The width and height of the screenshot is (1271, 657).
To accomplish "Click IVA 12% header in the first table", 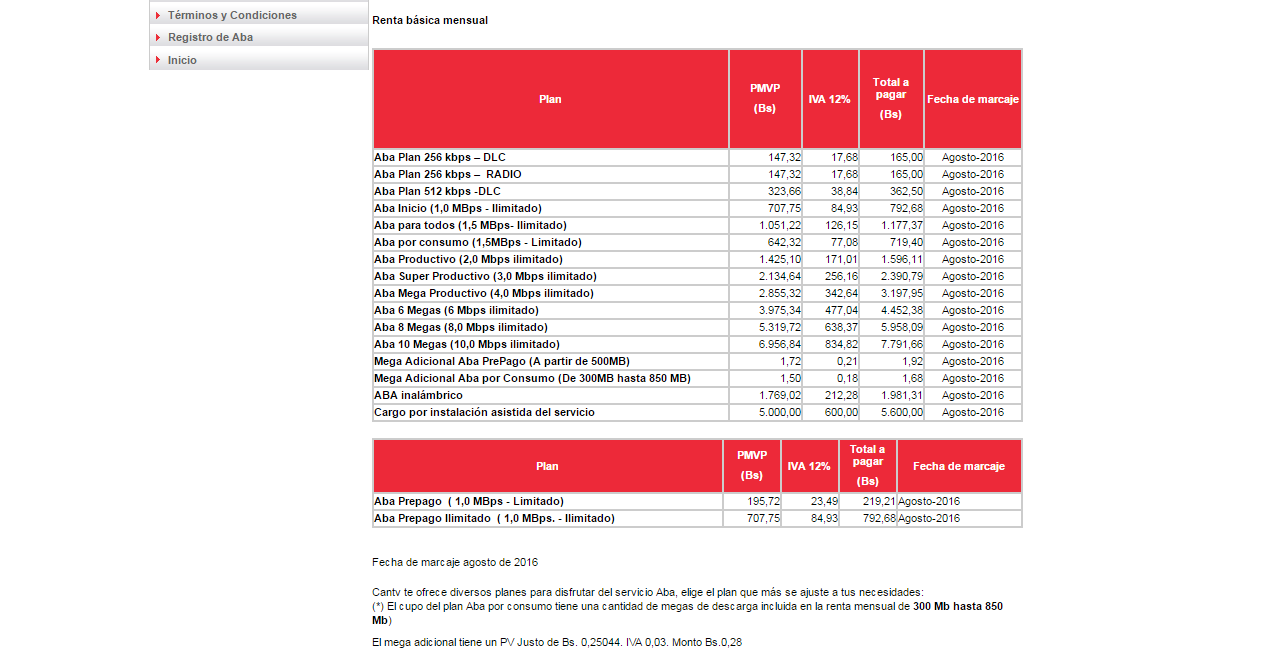I will pyautogui.click(x=830, y=99).
